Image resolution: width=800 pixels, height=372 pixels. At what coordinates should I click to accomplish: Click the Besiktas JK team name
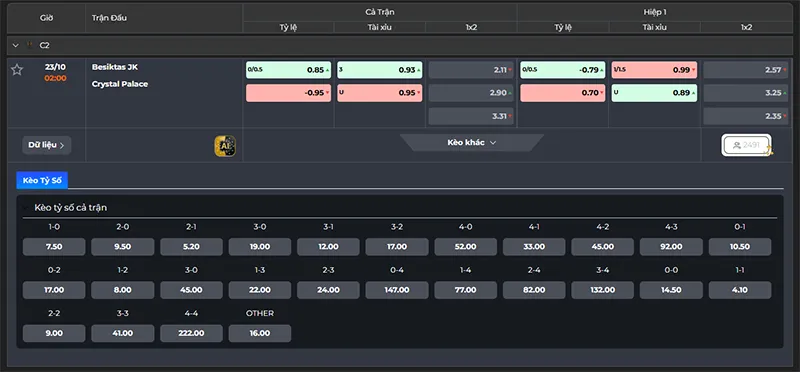coord(115,67)
